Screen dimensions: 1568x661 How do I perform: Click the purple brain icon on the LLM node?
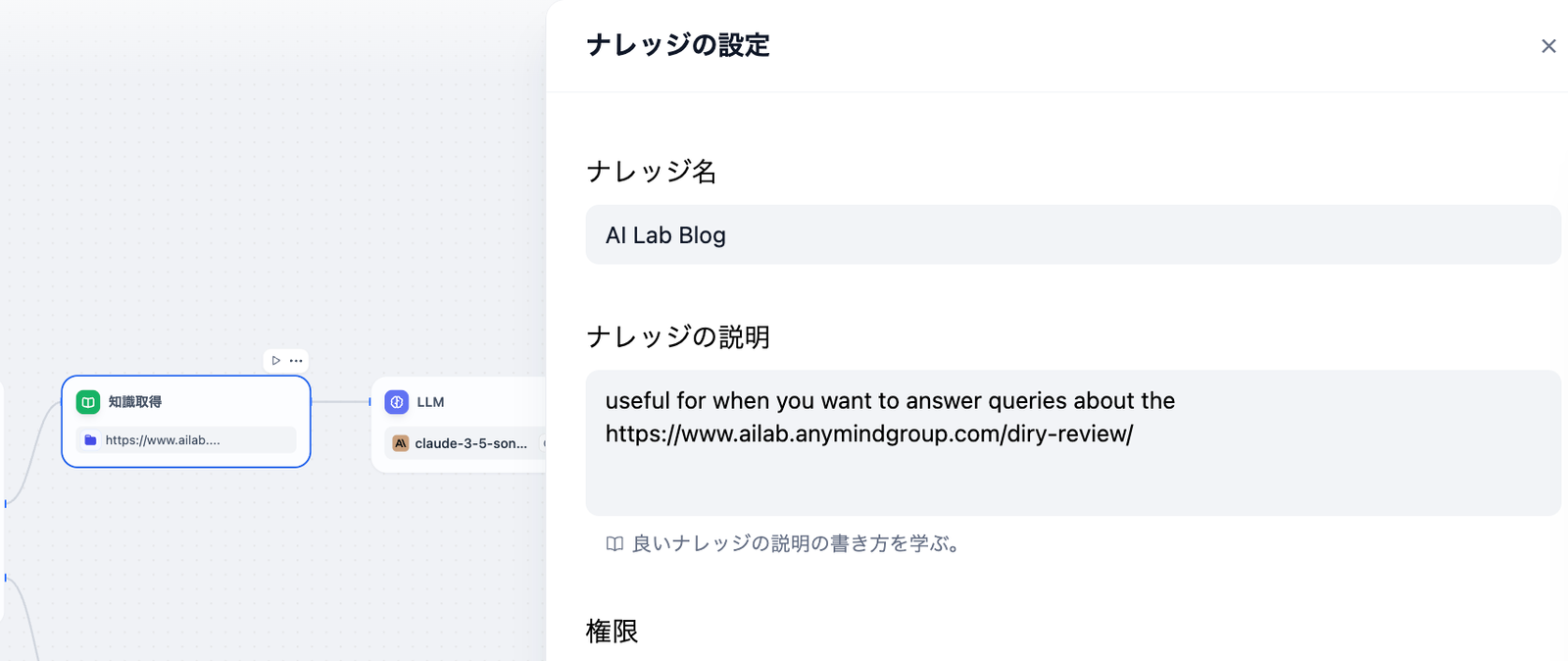[398, 401]
